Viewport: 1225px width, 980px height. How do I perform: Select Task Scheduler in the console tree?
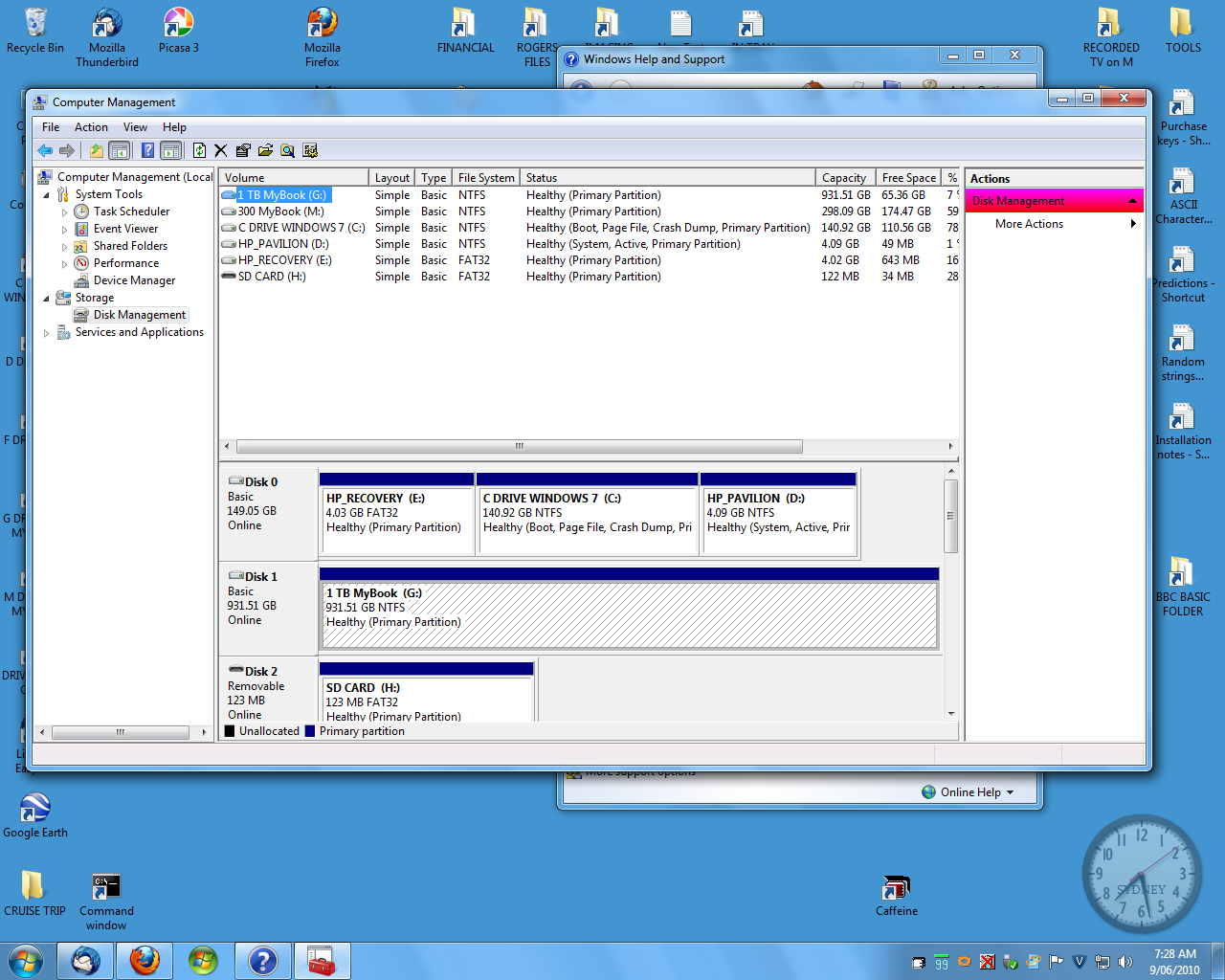pos(131,212)
